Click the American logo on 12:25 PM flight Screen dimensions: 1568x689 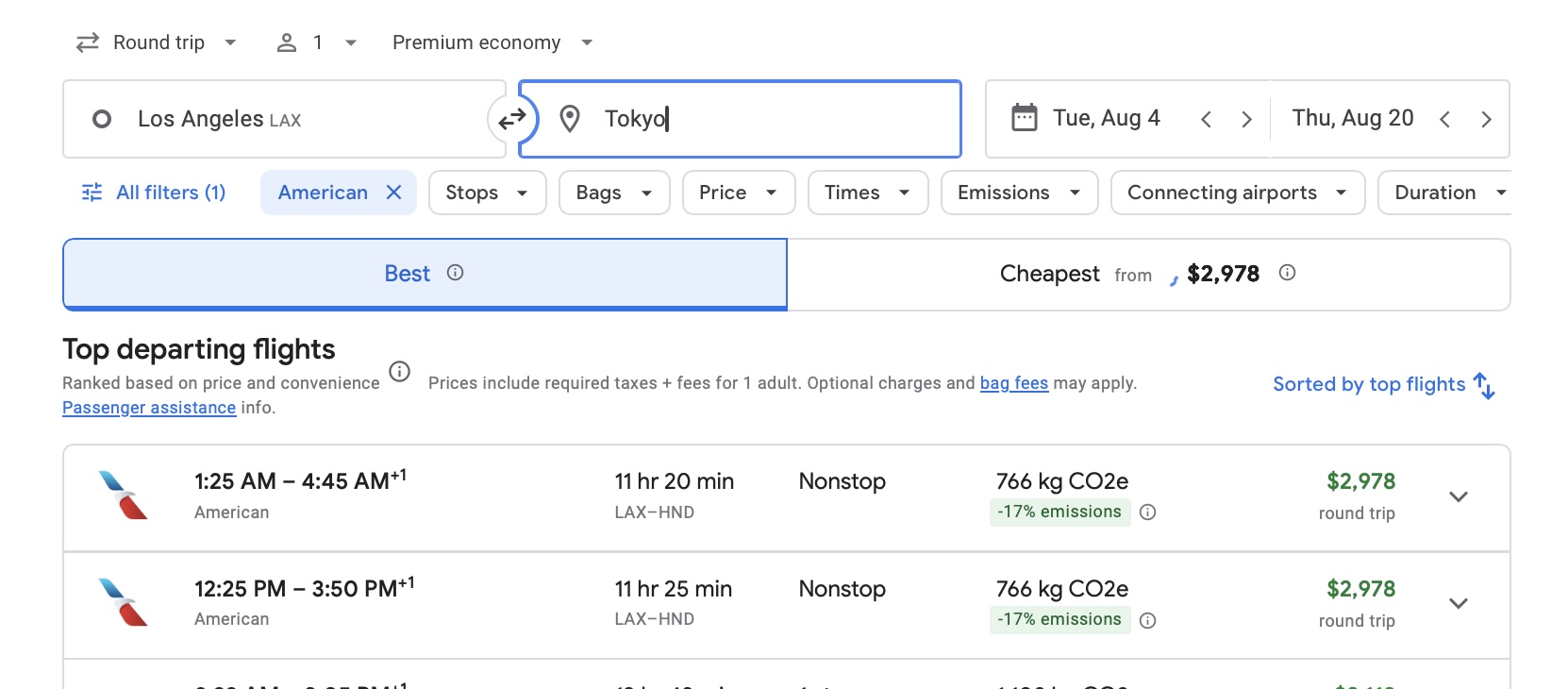[124, 602]
